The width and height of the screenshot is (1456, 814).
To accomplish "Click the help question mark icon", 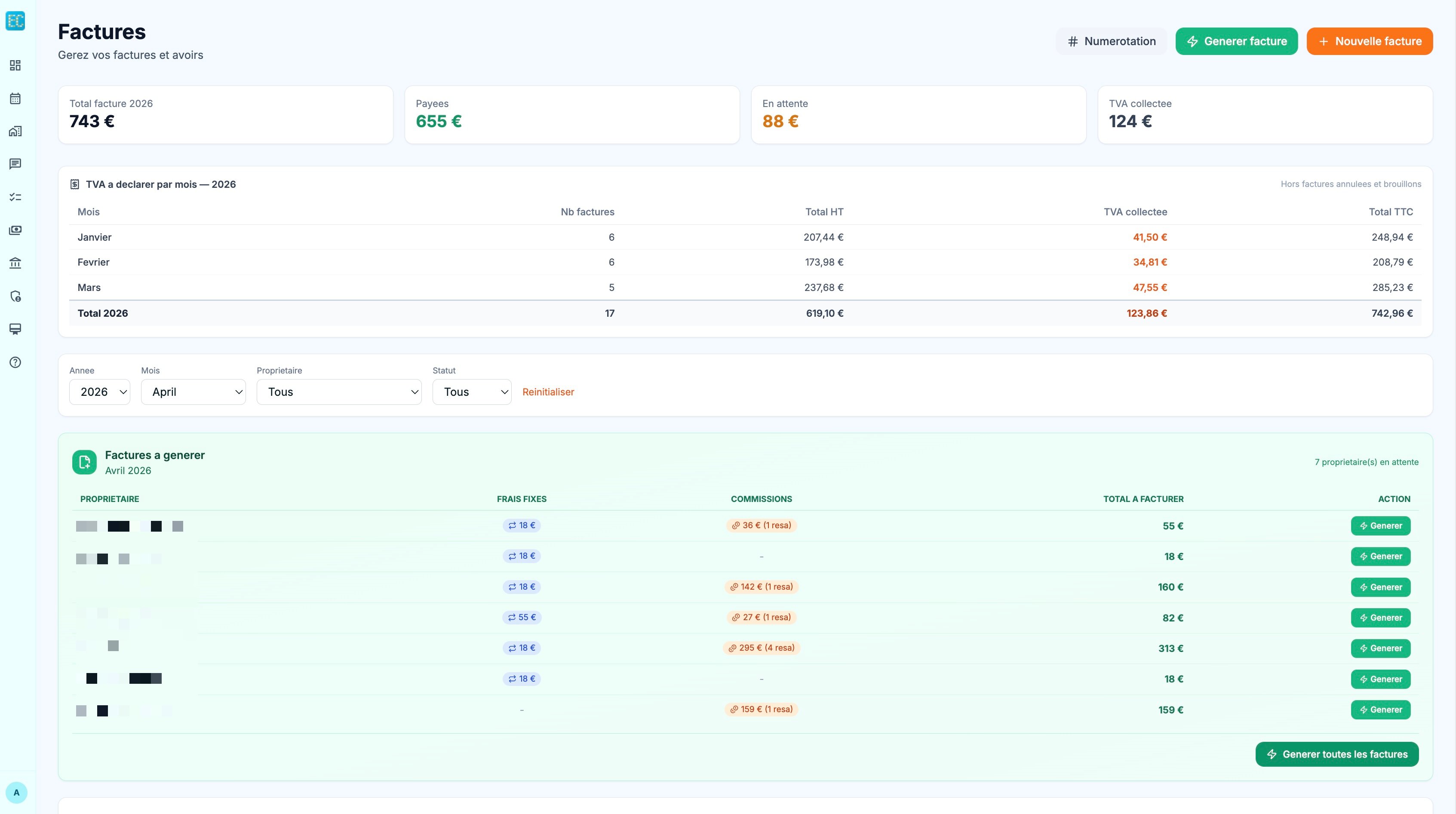I will point(15,362).
